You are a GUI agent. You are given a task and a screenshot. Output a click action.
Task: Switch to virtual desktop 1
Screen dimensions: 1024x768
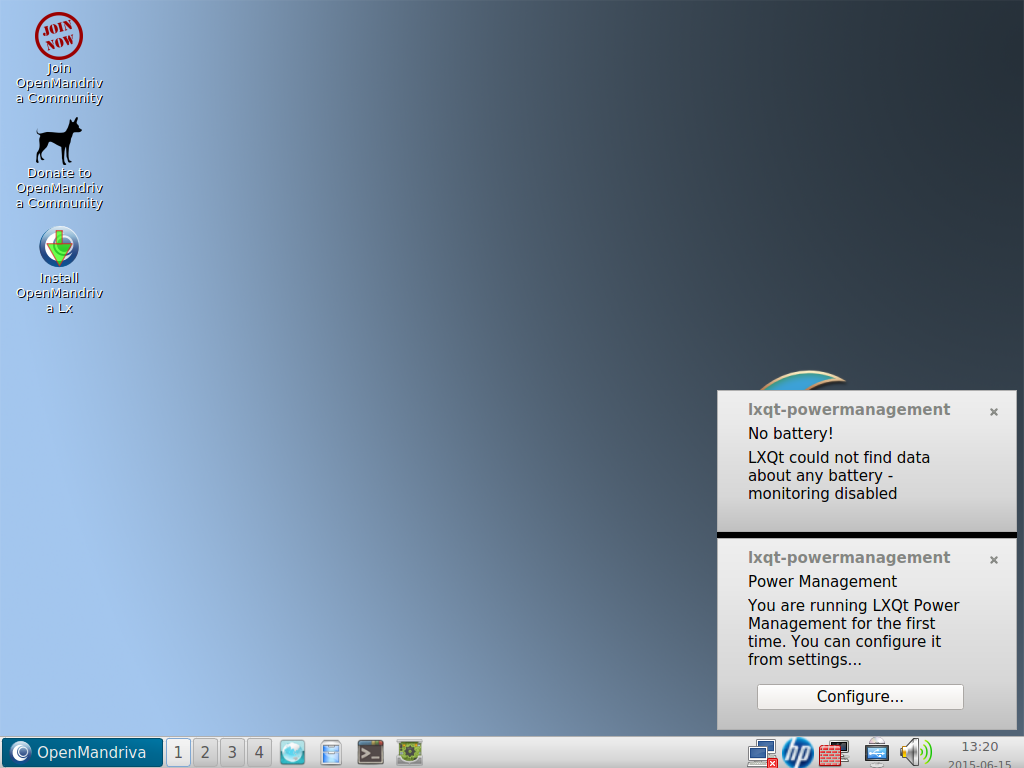click(178, 752)
